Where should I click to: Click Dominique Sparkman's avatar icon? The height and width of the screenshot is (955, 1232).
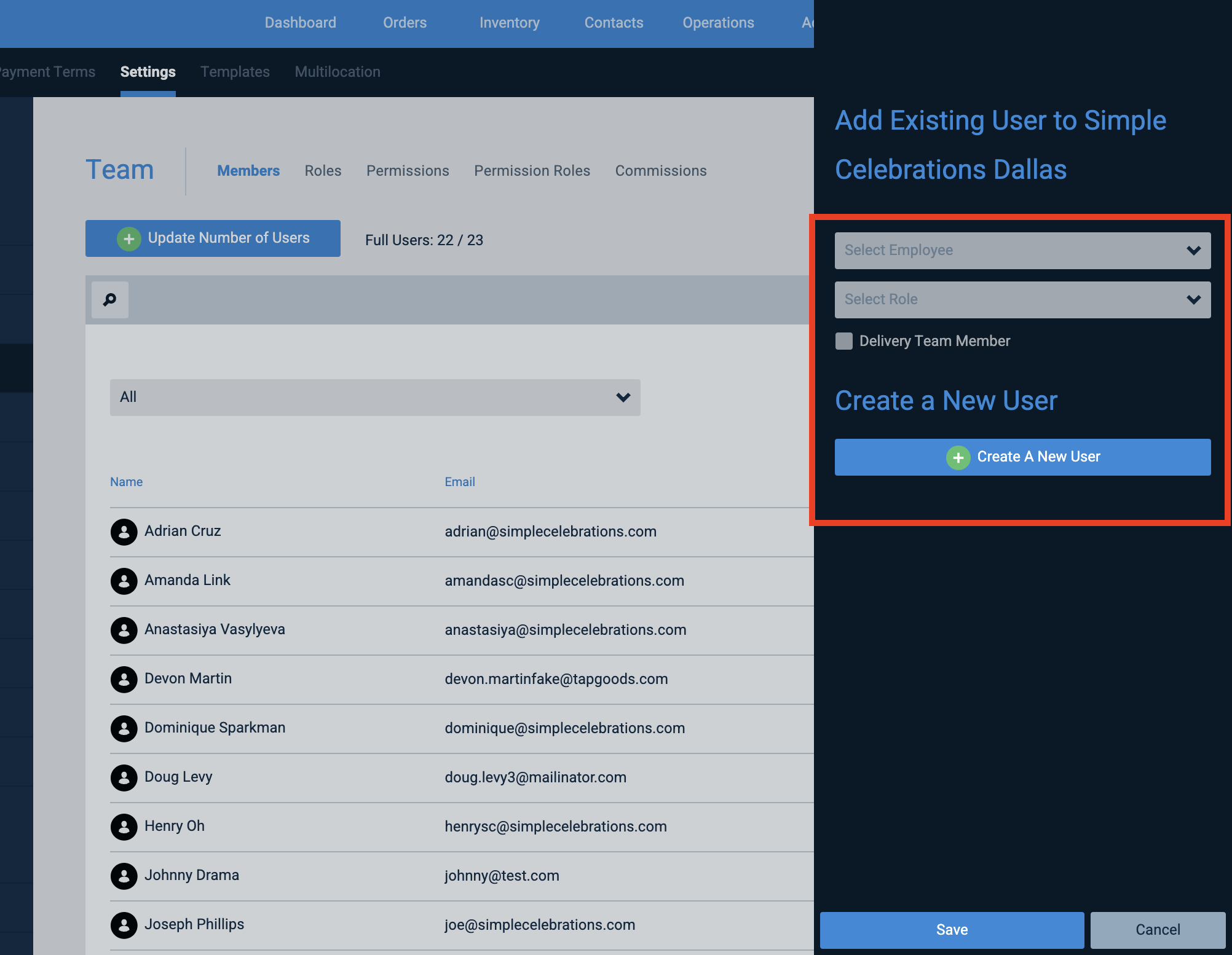pos(124,729)
